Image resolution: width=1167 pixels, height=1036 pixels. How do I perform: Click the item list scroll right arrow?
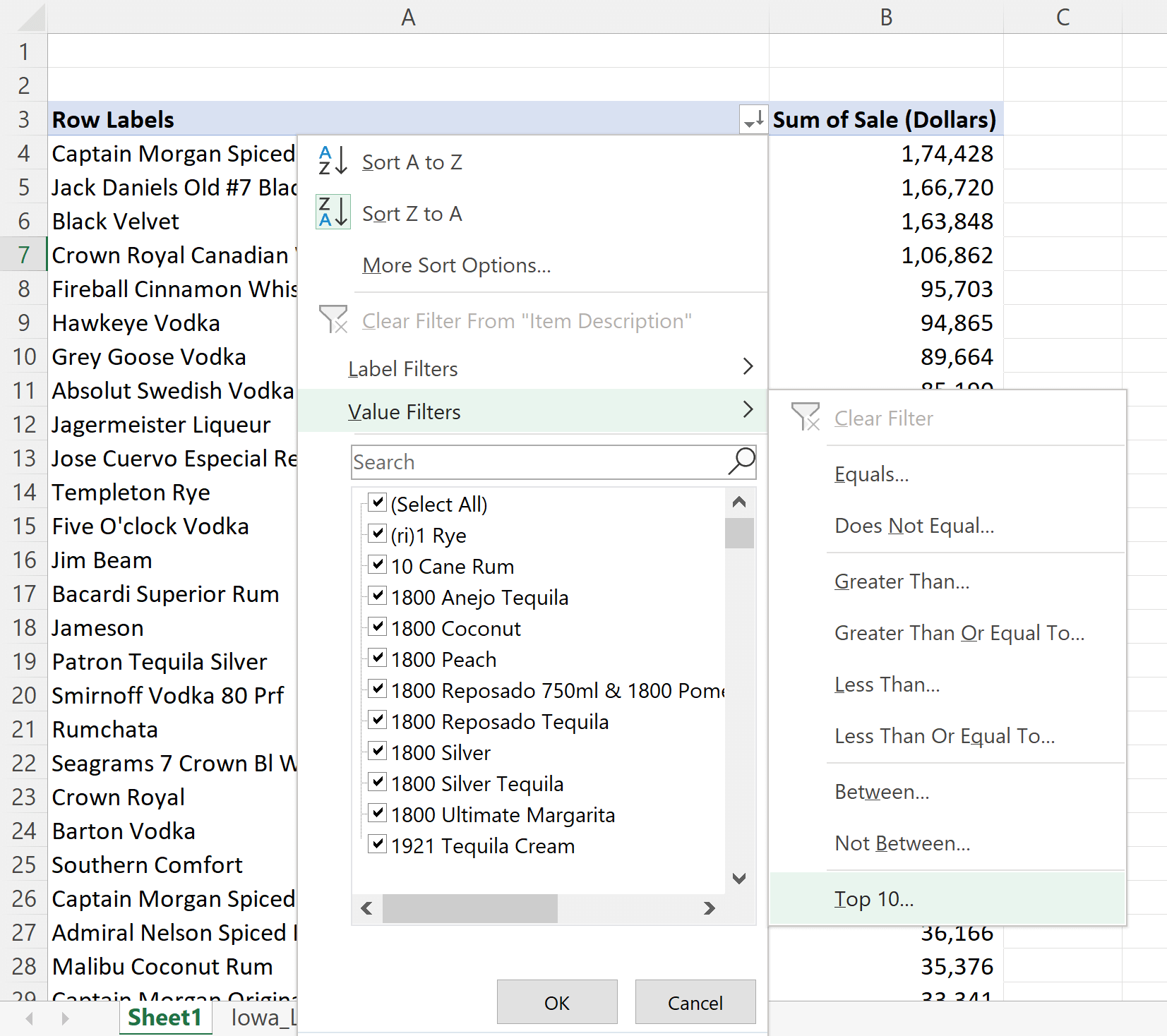click(x=710, y=908)
